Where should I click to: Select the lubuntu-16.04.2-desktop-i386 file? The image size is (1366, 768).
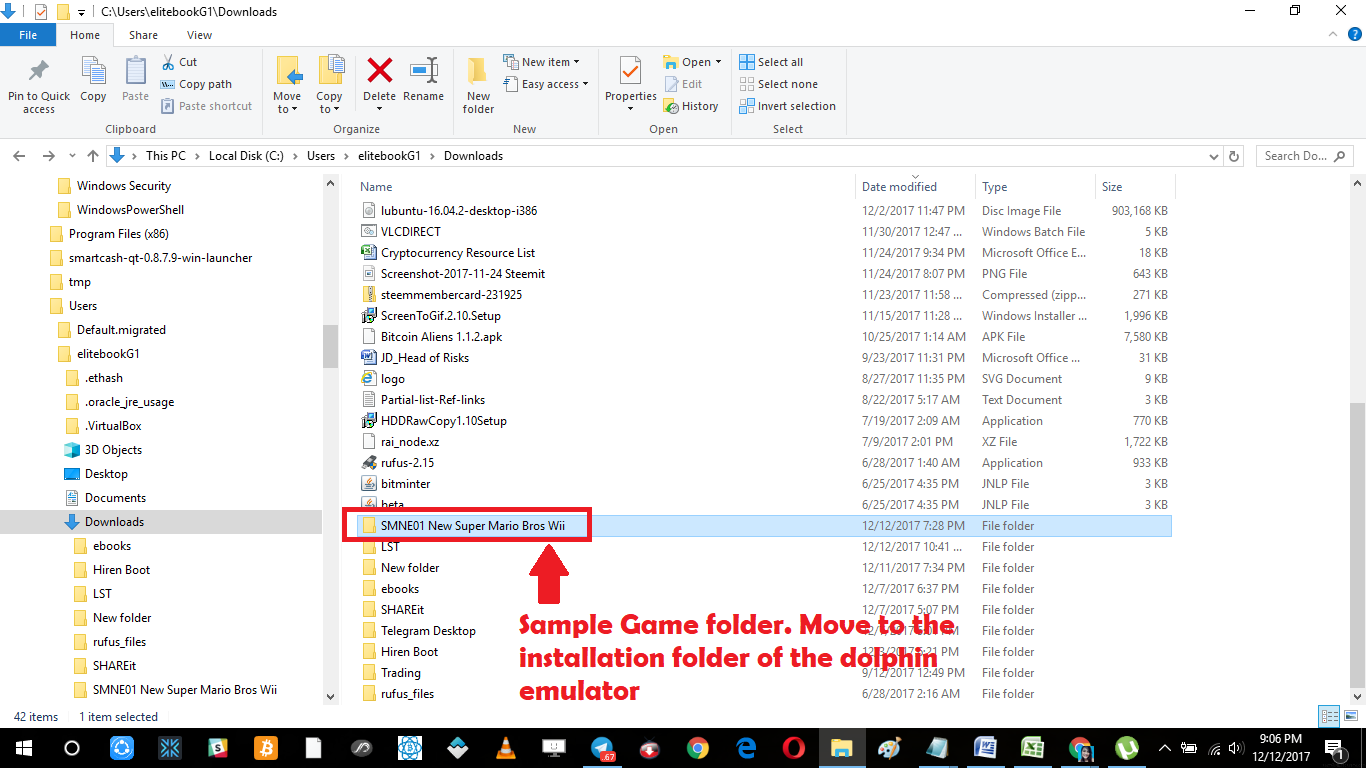pyautogui.click(x=459, y=211)
